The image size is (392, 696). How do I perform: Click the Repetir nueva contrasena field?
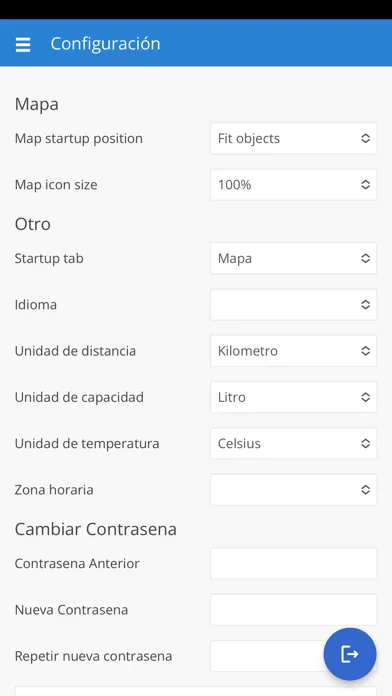[266, 656]
